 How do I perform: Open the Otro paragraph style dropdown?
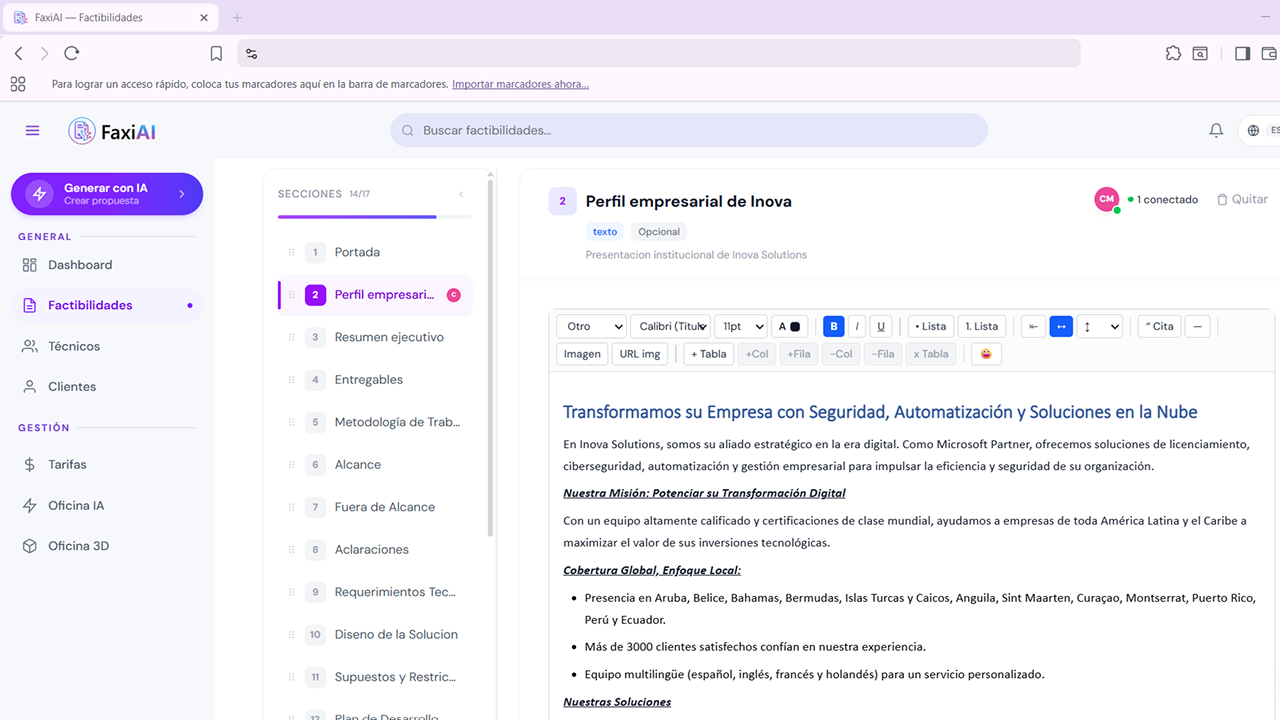pyautogui.click(x=591, y=326)
